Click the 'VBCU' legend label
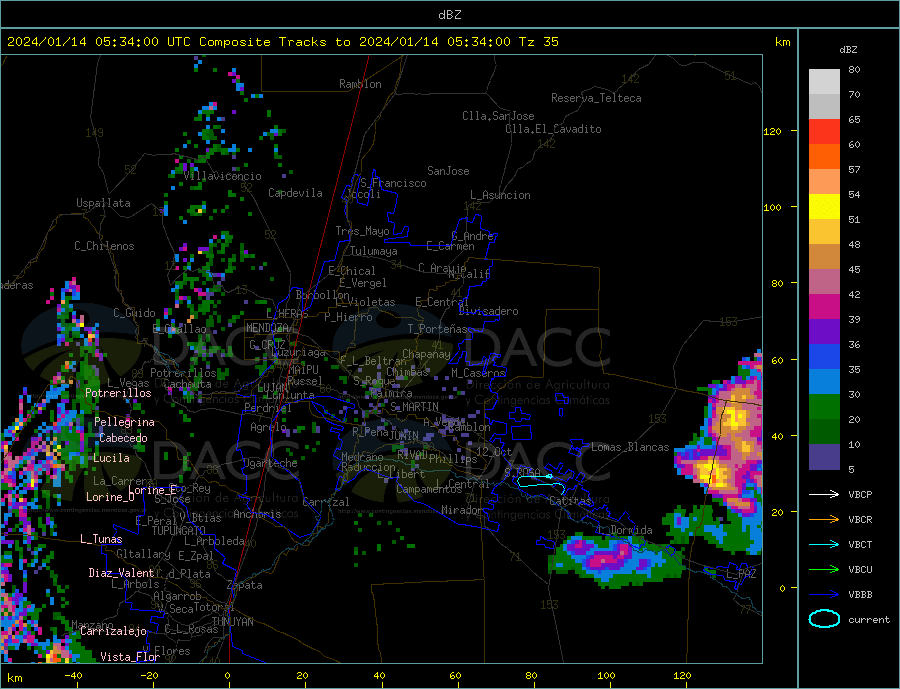The height and width of the screenshot is (689, 900). click(x=860, y=569)
